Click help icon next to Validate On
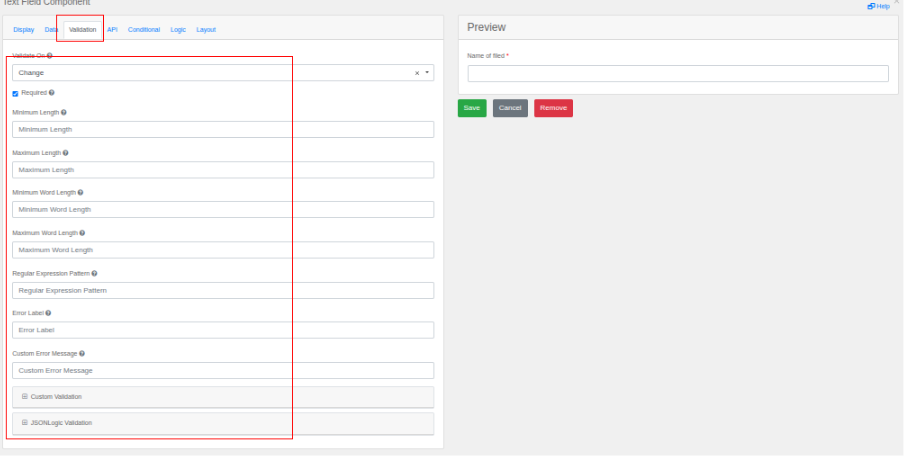The width and height of the screenshot is (907, 458). (49, 56)
